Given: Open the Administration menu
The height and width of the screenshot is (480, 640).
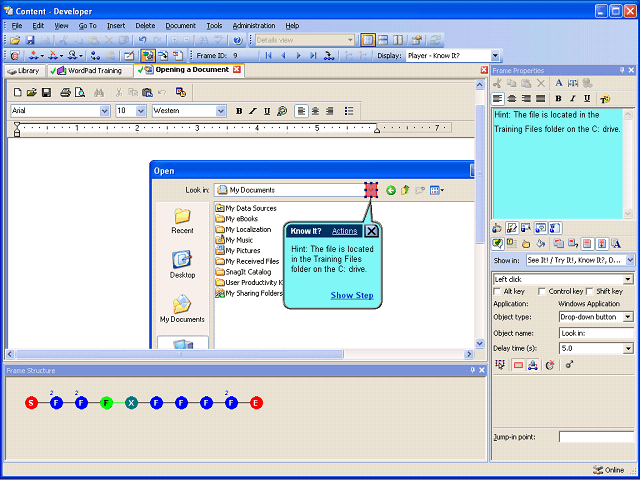Looking at the screenshot, I should point(254,26).
